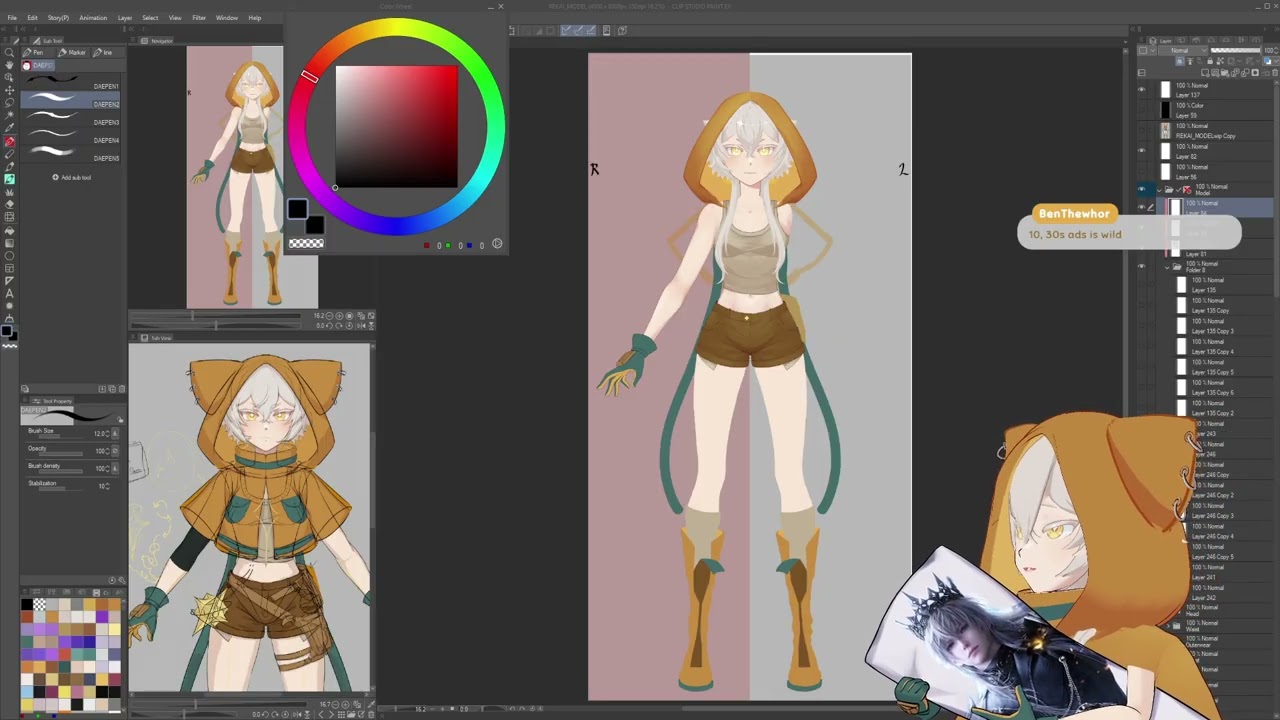Select the Lasso selection tool
The height and width of the screenshot is (720, 1280).
[x=9, y=103]
